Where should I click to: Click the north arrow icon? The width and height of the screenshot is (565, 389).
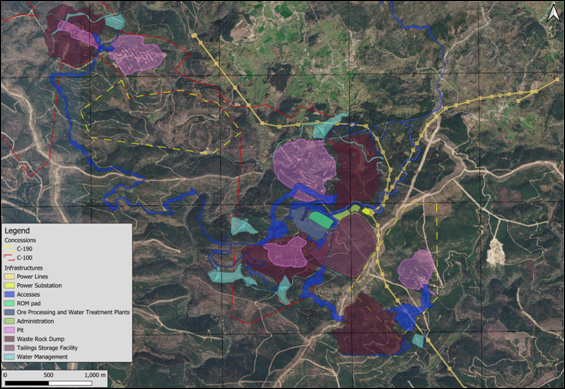553,14
